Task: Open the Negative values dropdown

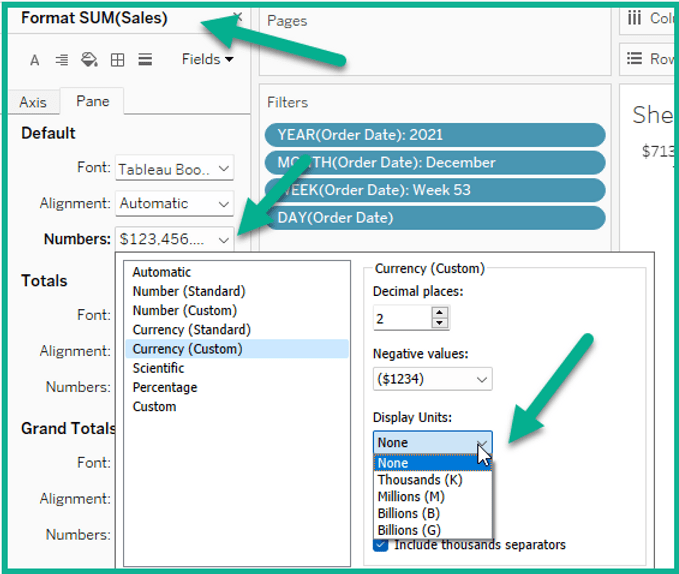Action: (x=432, y=380)
